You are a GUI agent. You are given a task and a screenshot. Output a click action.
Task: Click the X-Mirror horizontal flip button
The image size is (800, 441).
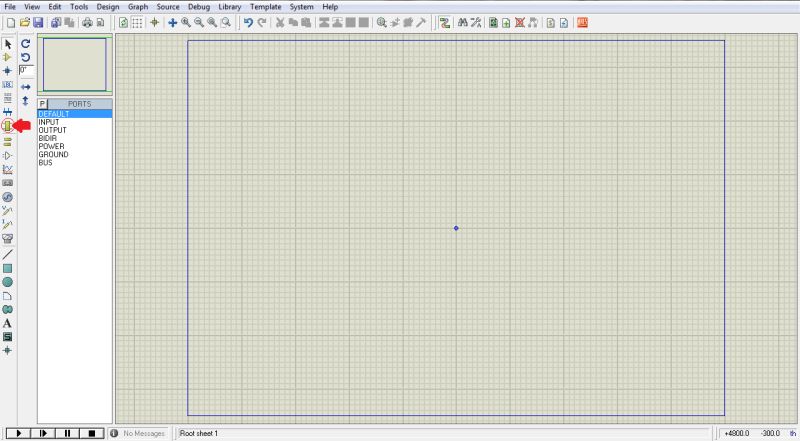26,87
